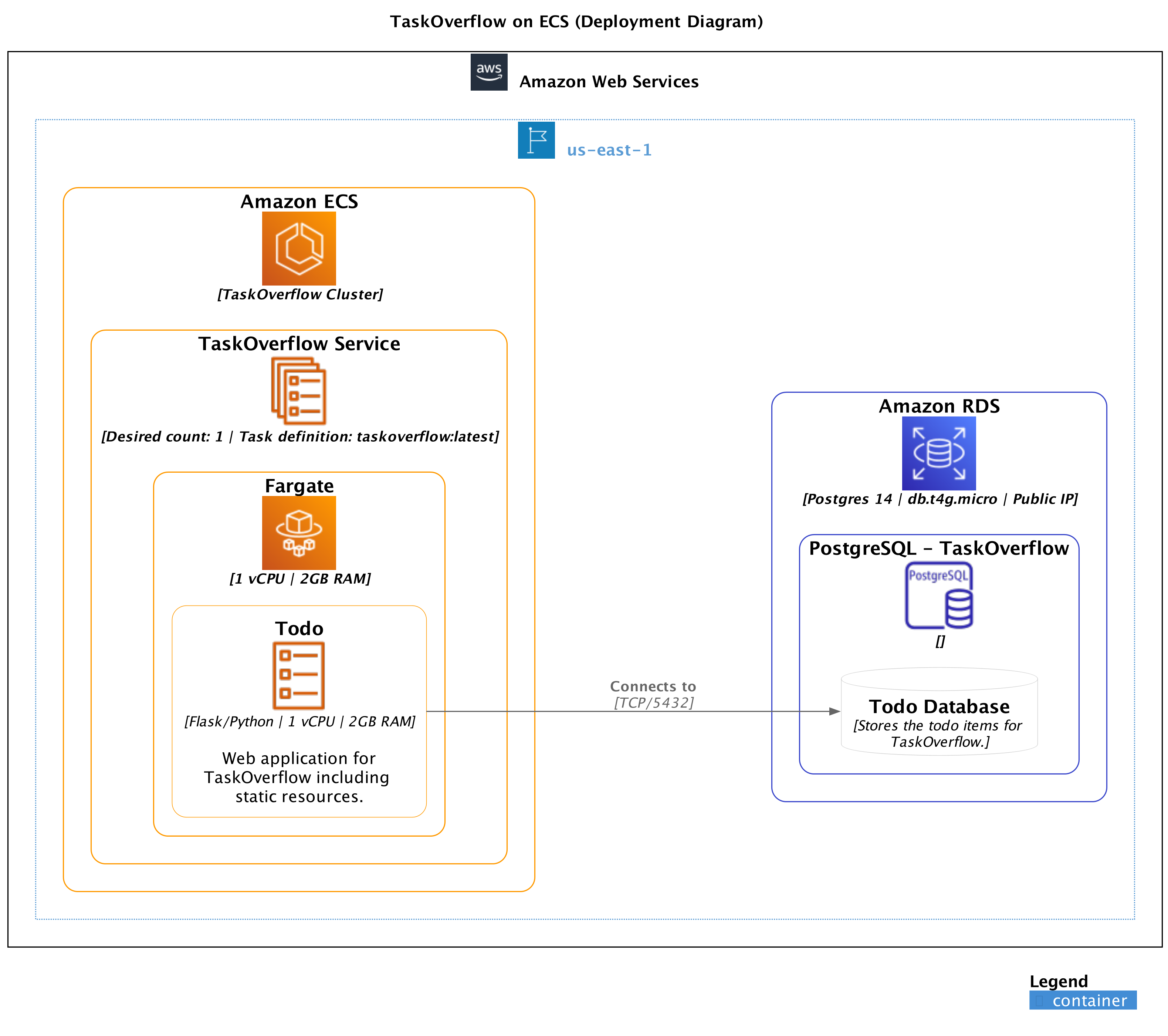The height and width of the screenshot is (1036, 1168).
Task: Click the [Flask/Python | 1 vCPU | 2GB RAM] caption
Action: 300,722
